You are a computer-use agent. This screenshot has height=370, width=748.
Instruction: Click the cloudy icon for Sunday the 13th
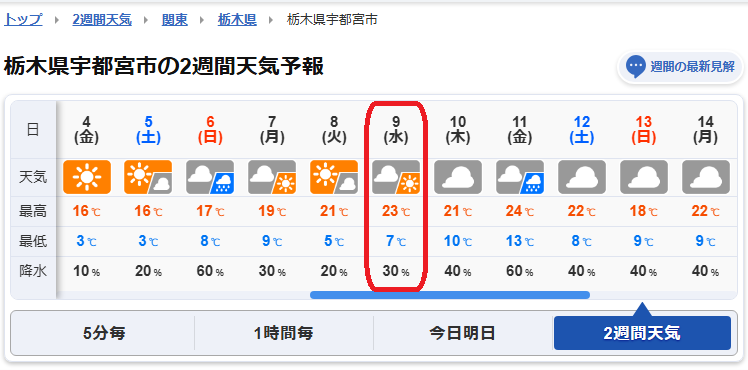pos(644,177)
